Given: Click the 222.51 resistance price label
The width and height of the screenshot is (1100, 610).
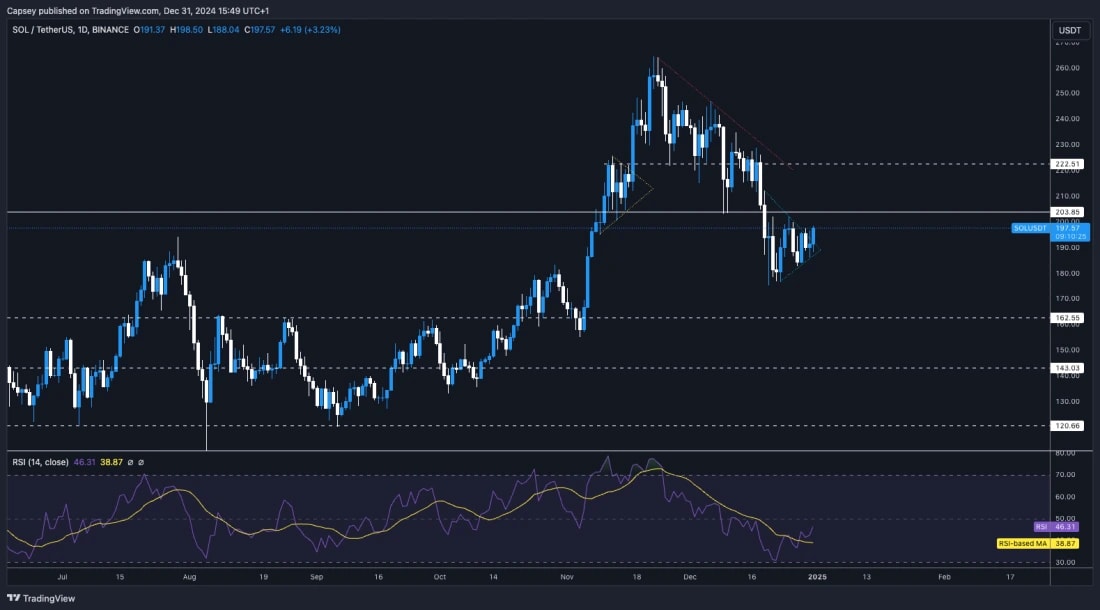Looking at the screenshot, I should click(x=1065, y=161).
